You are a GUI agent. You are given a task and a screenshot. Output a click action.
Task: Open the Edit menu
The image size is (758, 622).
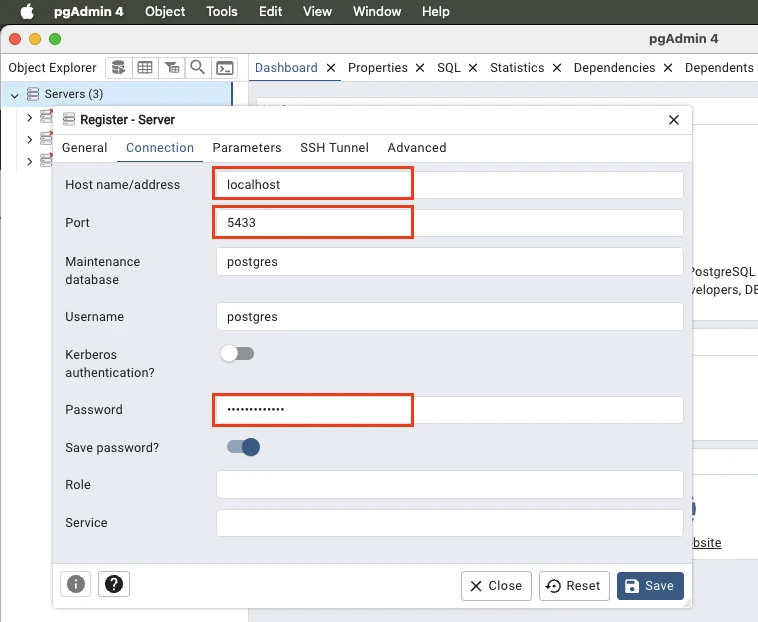tap(270, 12)
